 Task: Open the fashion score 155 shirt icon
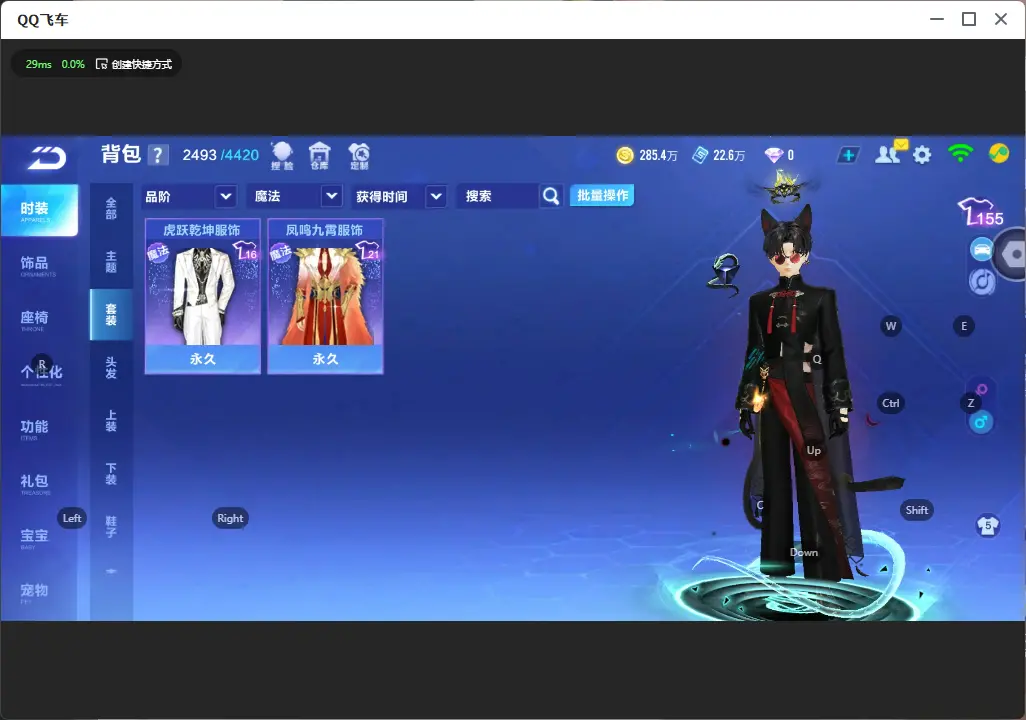pyautogui.click(x=980, y=213)
